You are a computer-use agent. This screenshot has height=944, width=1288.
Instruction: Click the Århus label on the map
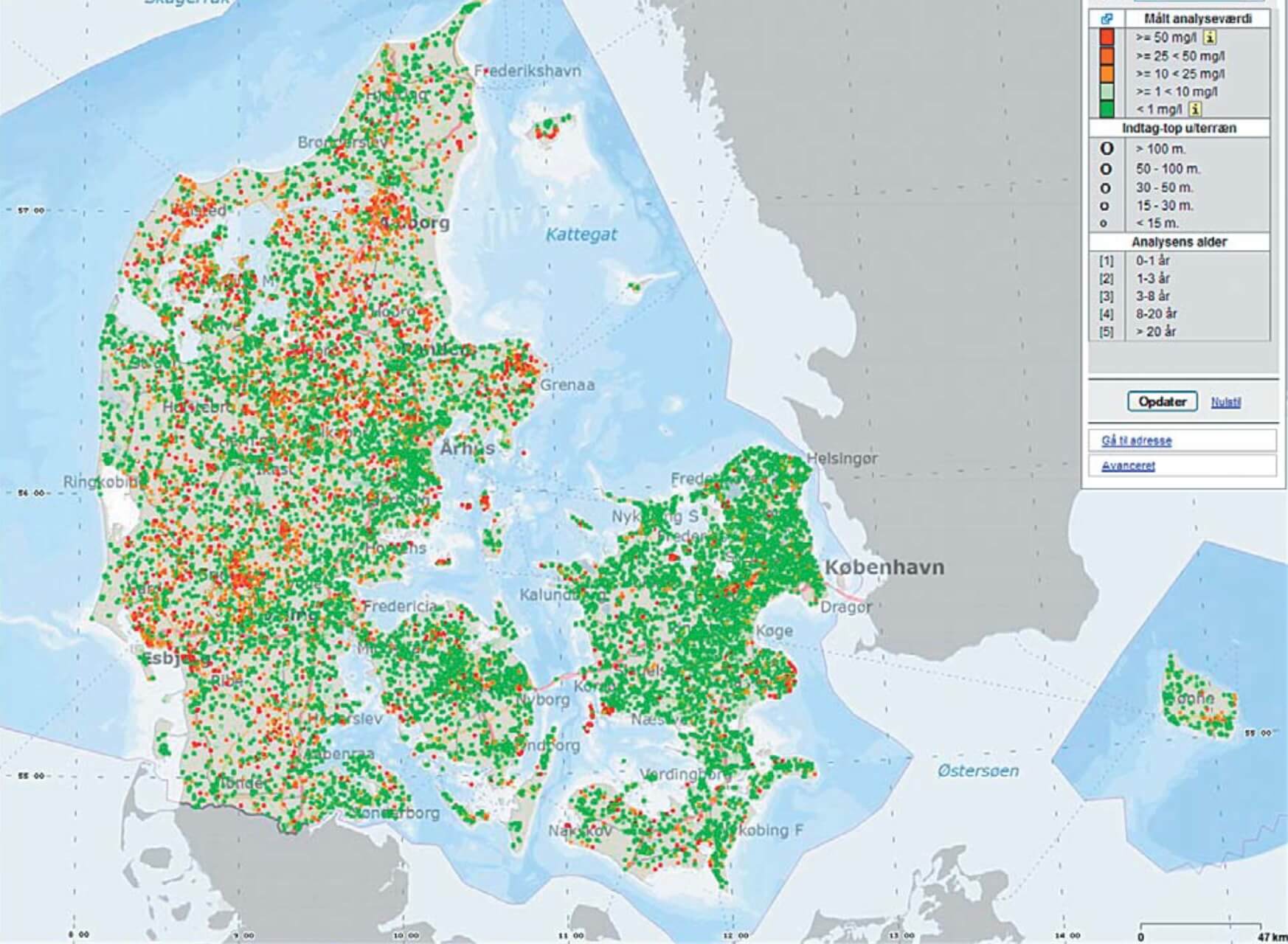(x=468, y=448)
